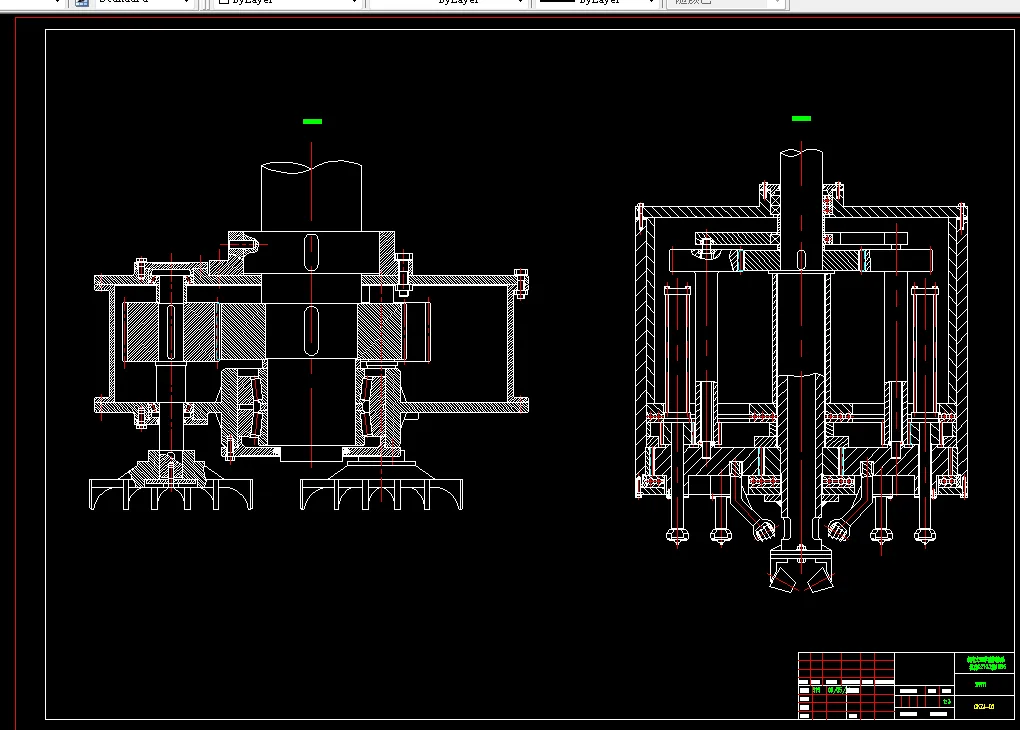Open the linetype ByLayer dropdown in the middle
The height and width of the screenshot is (730, 1020).
tap(448, 3)
